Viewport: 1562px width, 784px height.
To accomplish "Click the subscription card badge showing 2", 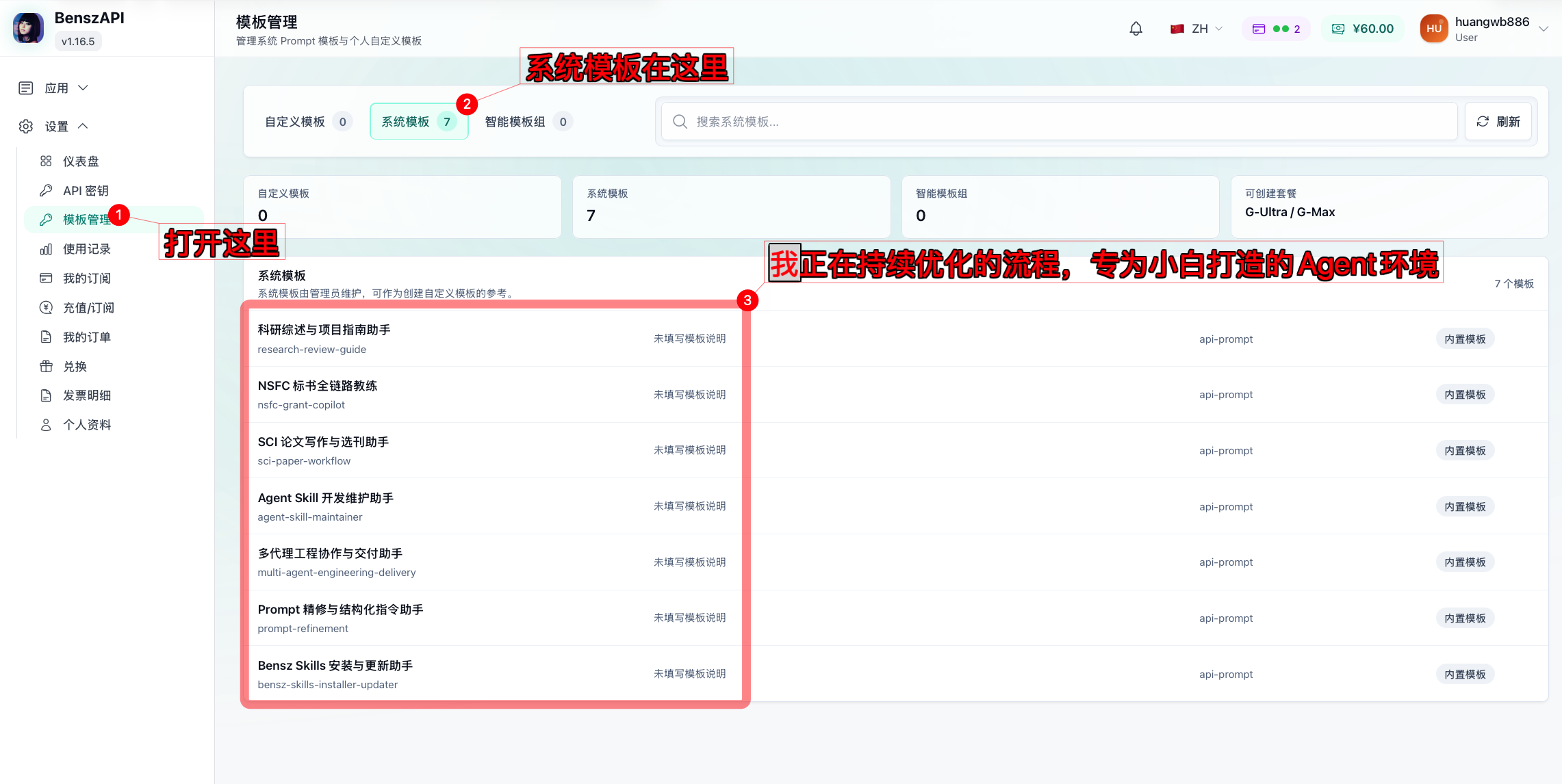I will 1276,29.
